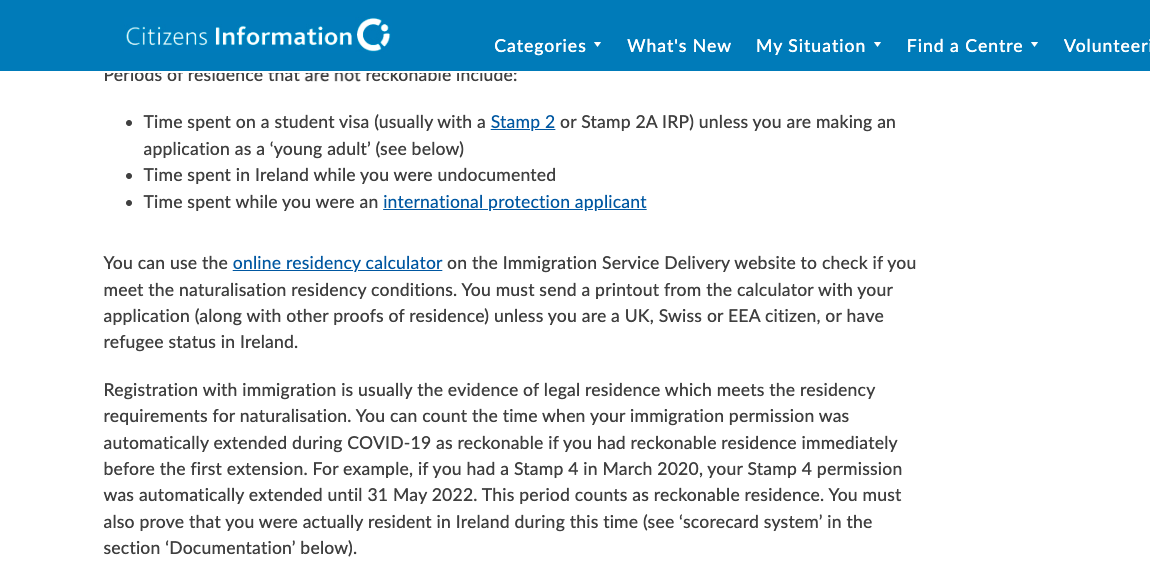Image resolution: width=1150 pixels, height=586 pixels.
Task: Open the international protection applicant link
Action: 515,202
